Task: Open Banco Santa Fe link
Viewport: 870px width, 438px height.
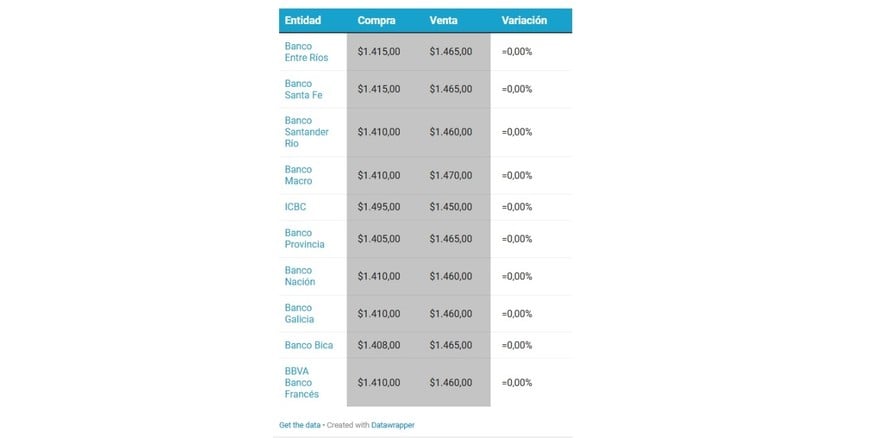Action: pos(303,89)
